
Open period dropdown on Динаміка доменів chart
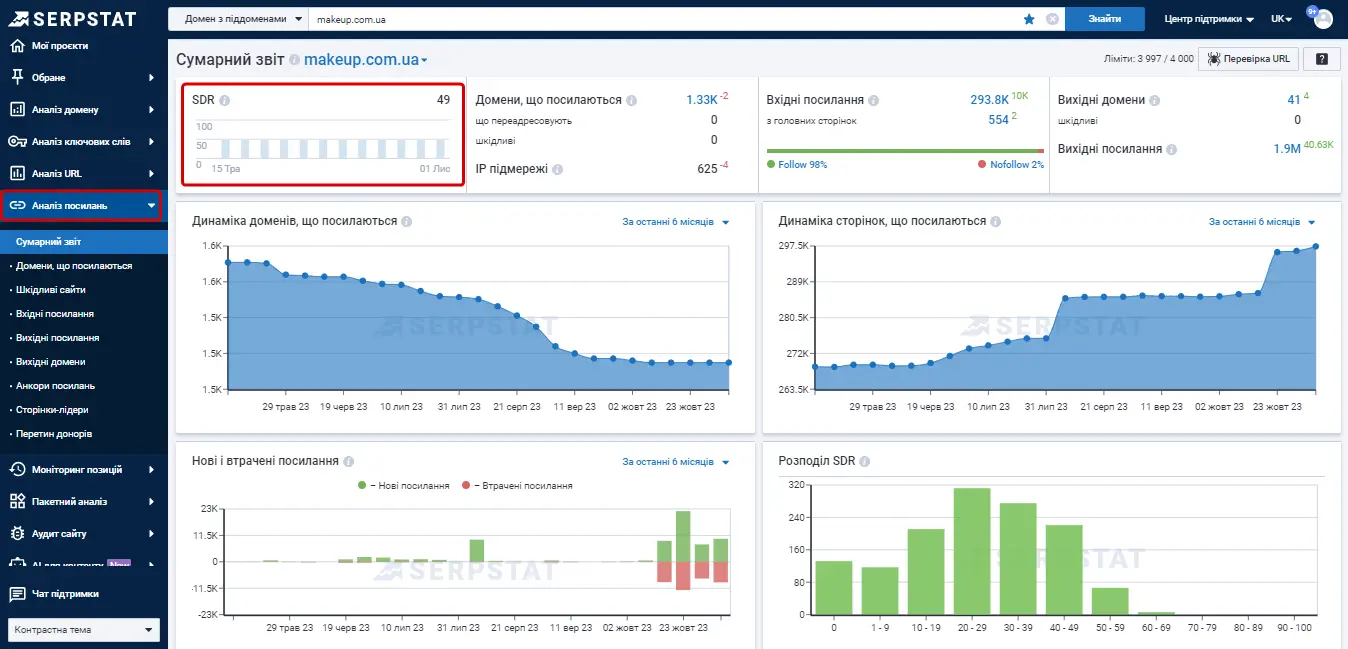pyautogui.click(x=676, y=222)
